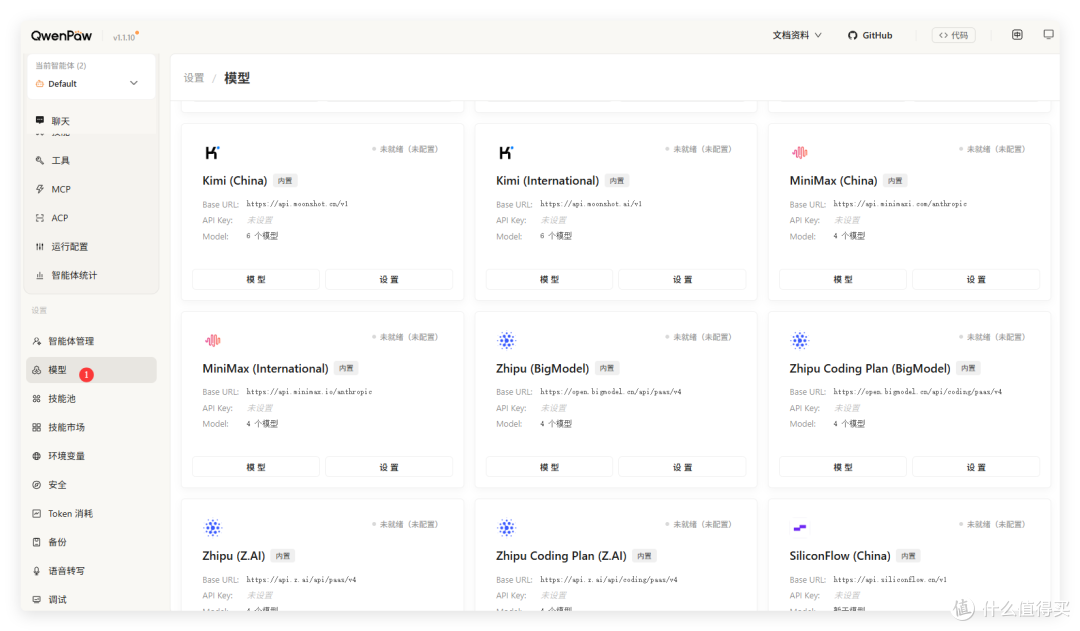This screenshot has width=1080, height=631.
Task: Click the MiniMax (China) base URL text
Action: (900, 204)
